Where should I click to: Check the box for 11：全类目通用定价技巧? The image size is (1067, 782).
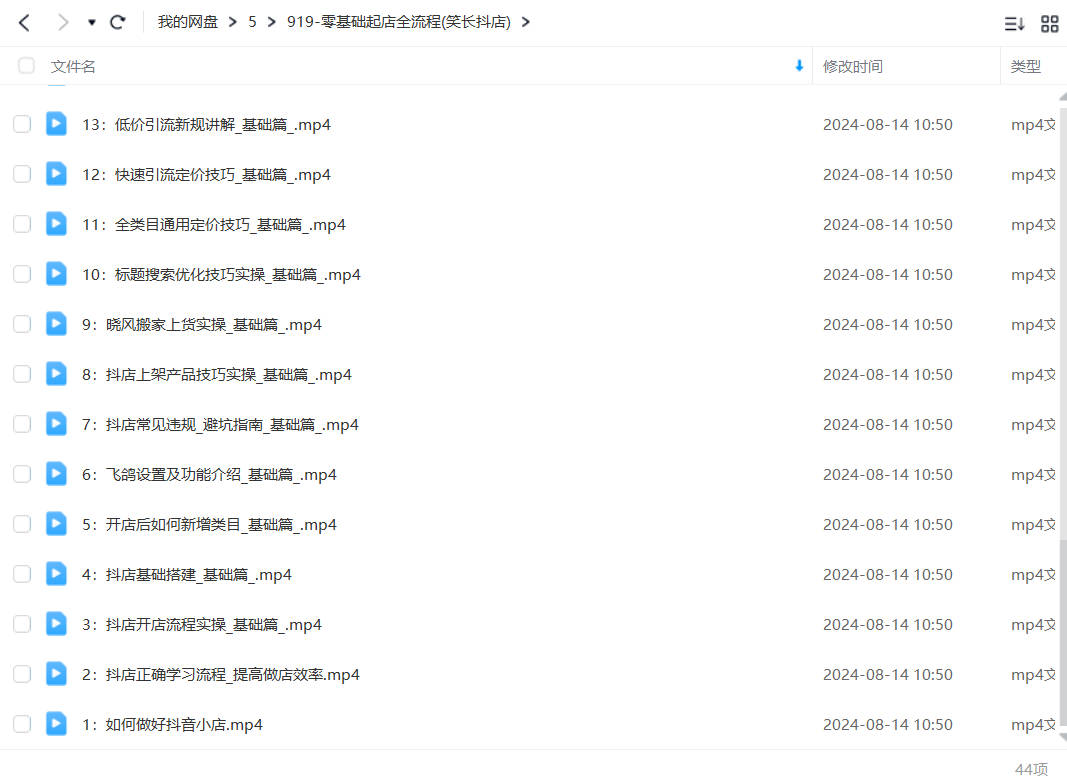tap(22, 224)
